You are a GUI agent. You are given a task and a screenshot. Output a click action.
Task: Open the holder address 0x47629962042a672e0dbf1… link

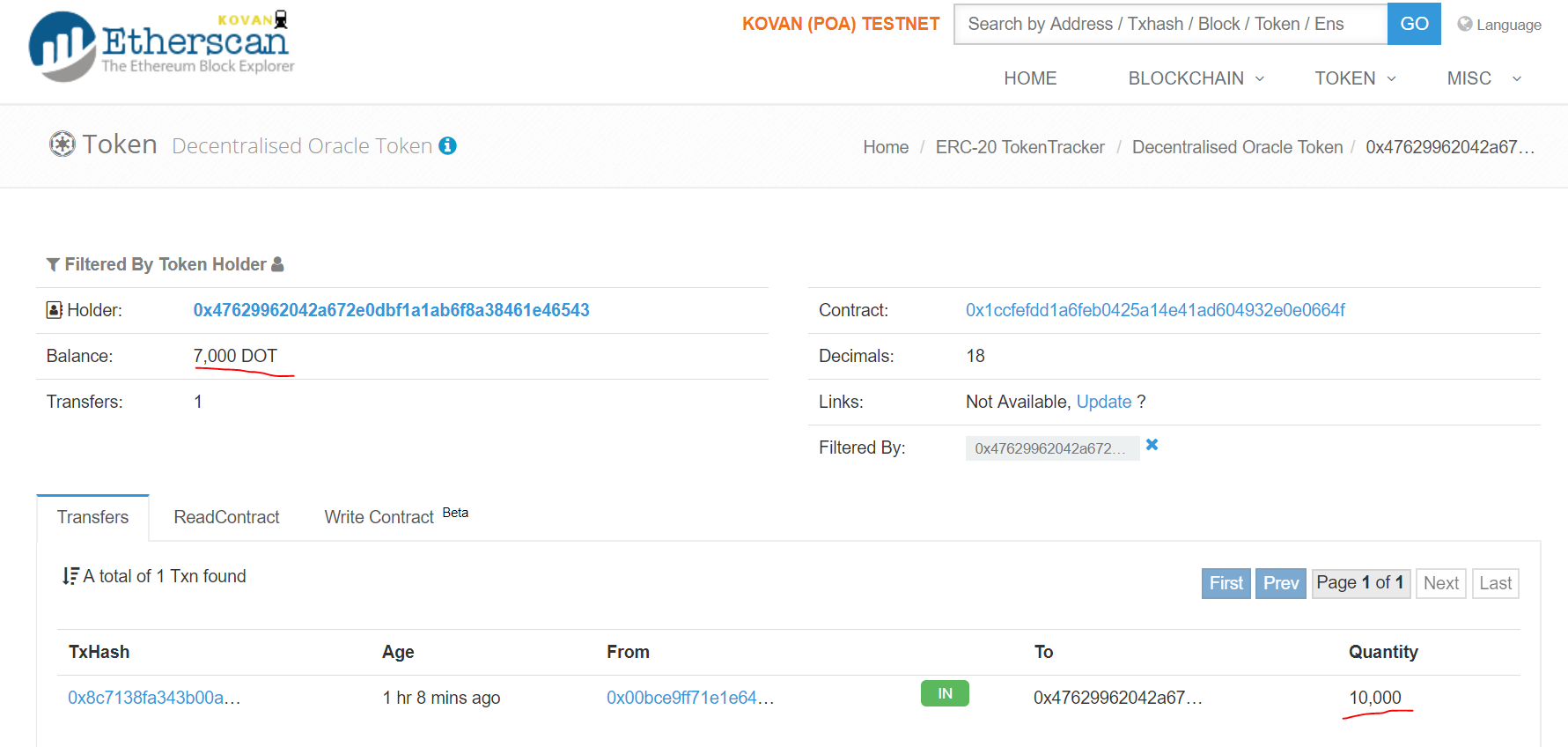coord(392,310)
